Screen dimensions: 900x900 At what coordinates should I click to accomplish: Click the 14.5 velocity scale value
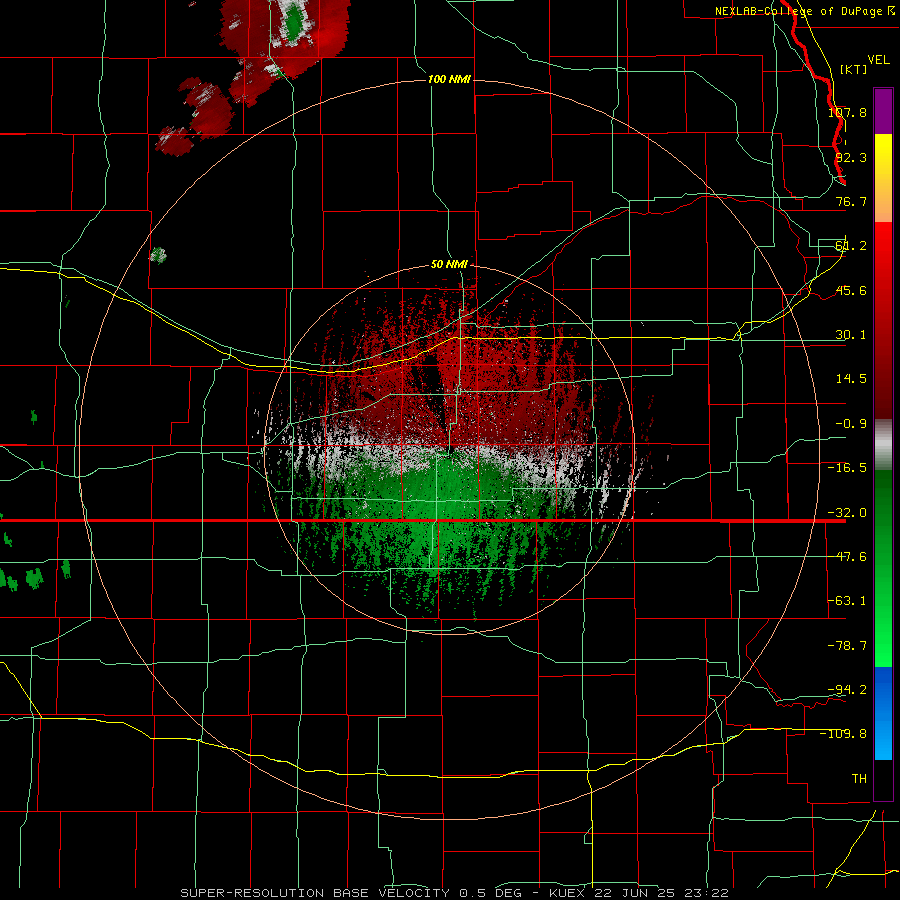point(851,379)
